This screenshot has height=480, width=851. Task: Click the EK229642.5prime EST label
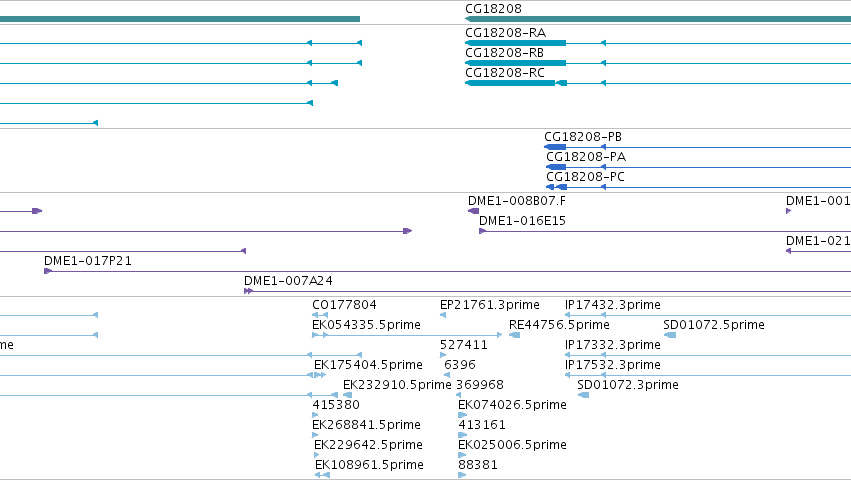tap(368, 446)
